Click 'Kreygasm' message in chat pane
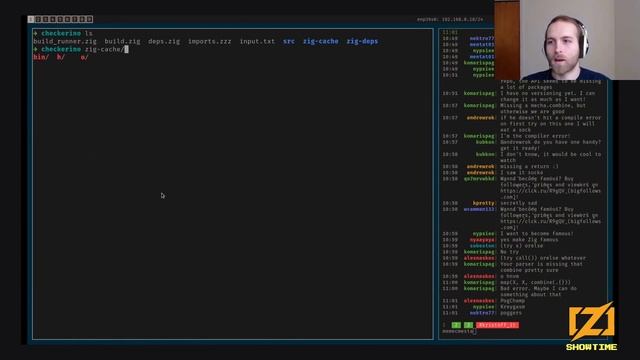Image resolution: width=640 pixels, height=360 pixels. pos(513,307)
